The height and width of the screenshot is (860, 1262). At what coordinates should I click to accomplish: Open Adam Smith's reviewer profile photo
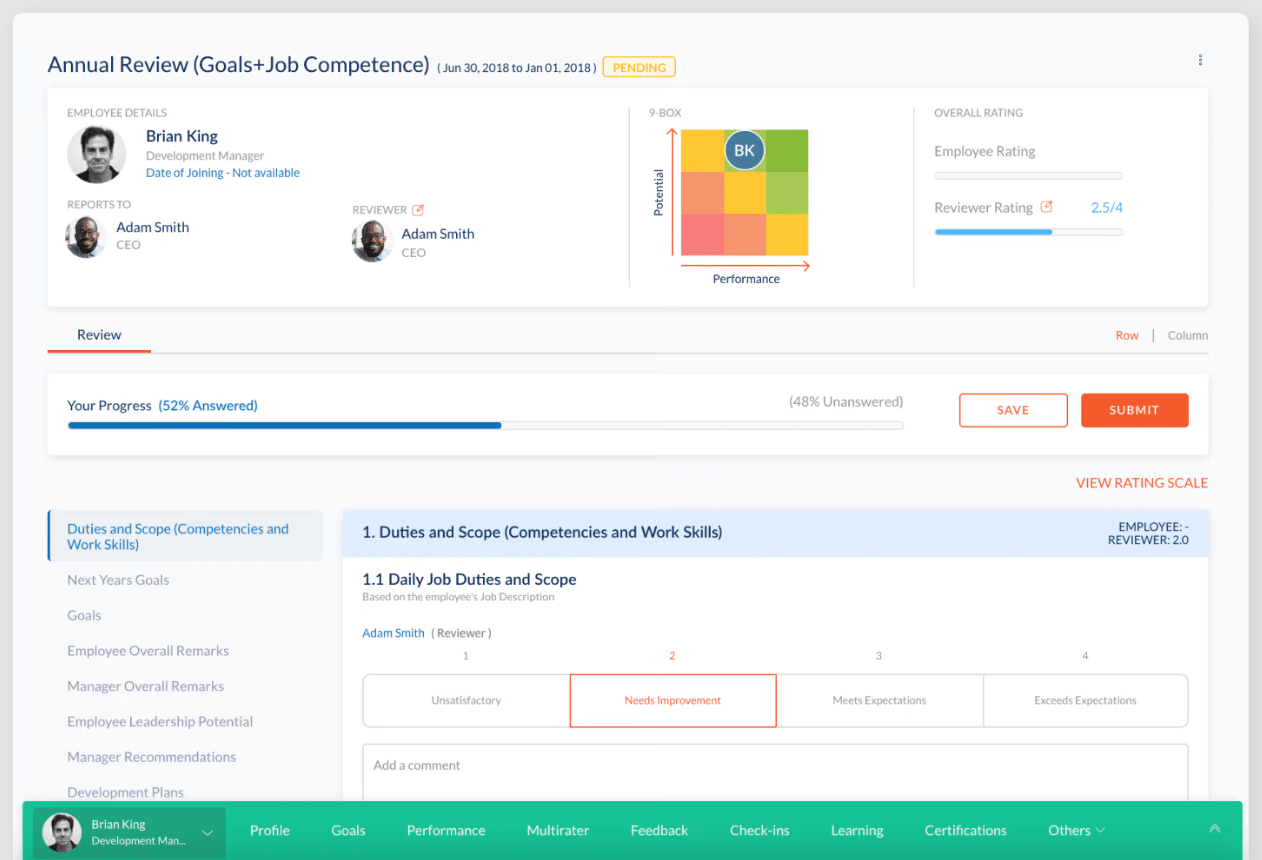click(x=371, y=240)
